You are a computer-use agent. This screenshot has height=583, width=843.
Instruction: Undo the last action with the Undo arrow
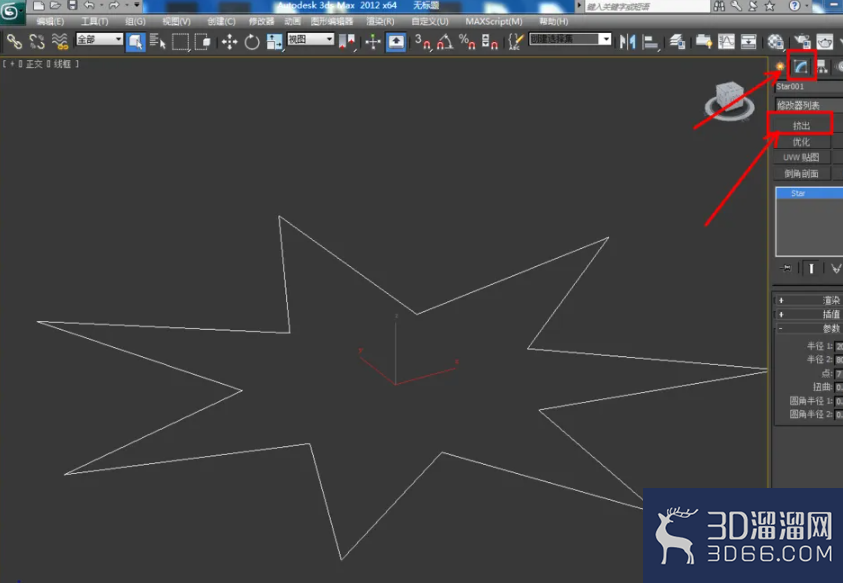[x=89, y=6]
